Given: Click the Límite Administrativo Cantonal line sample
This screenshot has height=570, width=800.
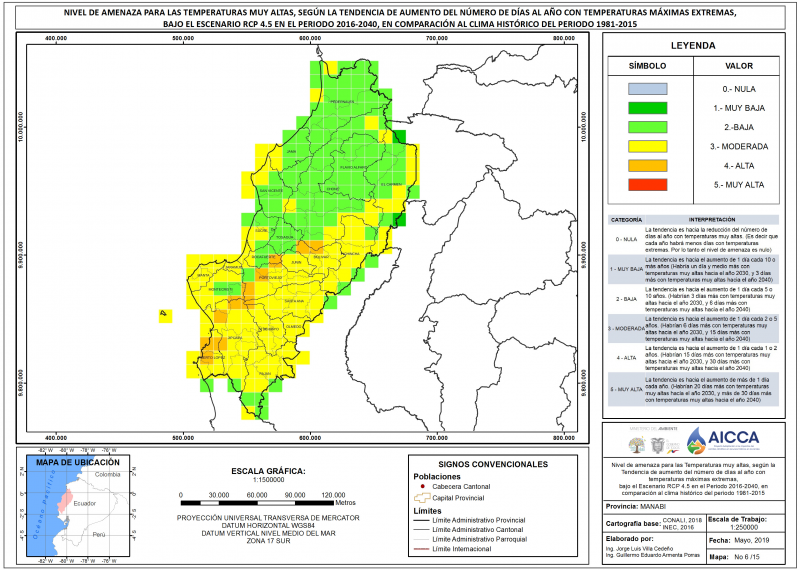Looking at the screenshot, I should coord(421,530).
